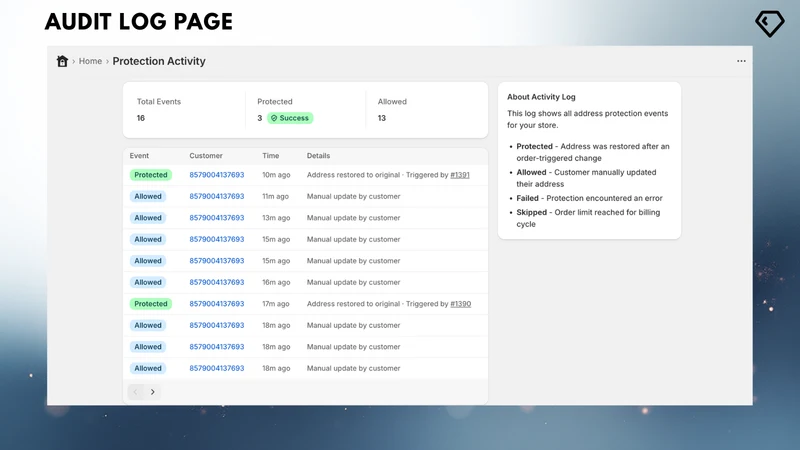Click 'Address restored' text in 10m row
800x450 pixels.
tap(353, 175)
